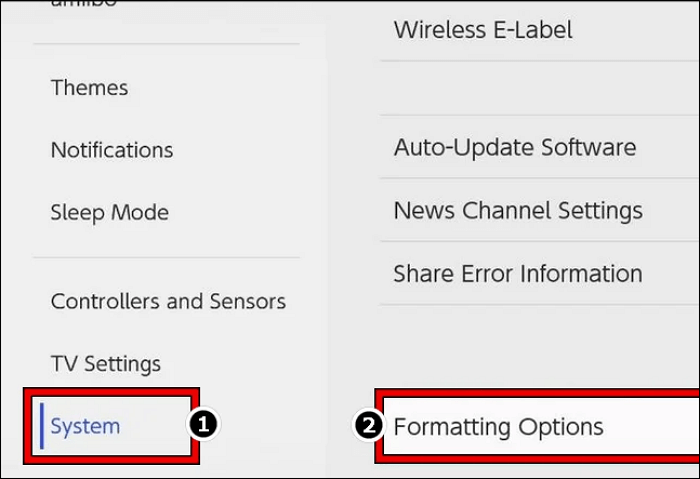The width and height of the screenshot is (700, 479).
Task: Select System in the sidebar
Action: 85,426
